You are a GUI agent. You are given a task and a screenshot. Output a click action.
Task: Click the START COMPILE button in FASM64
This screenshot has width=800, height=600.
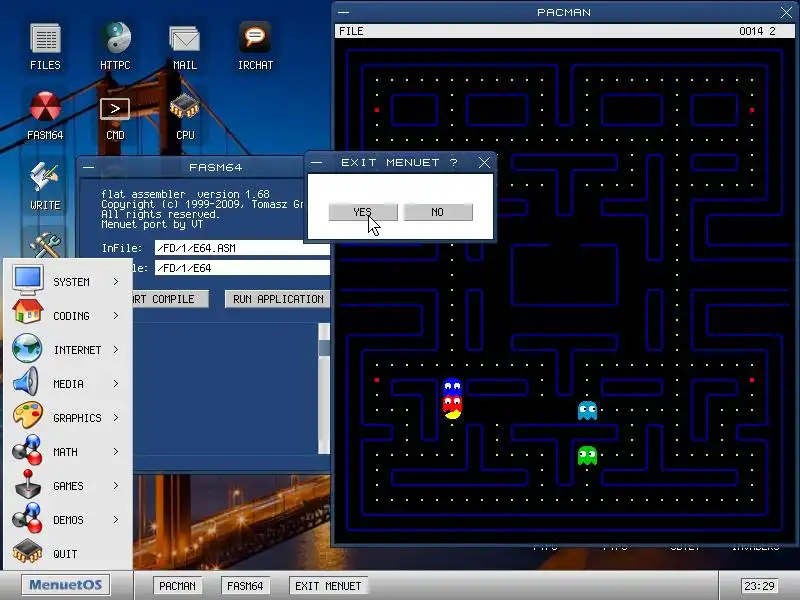[170, 299]
